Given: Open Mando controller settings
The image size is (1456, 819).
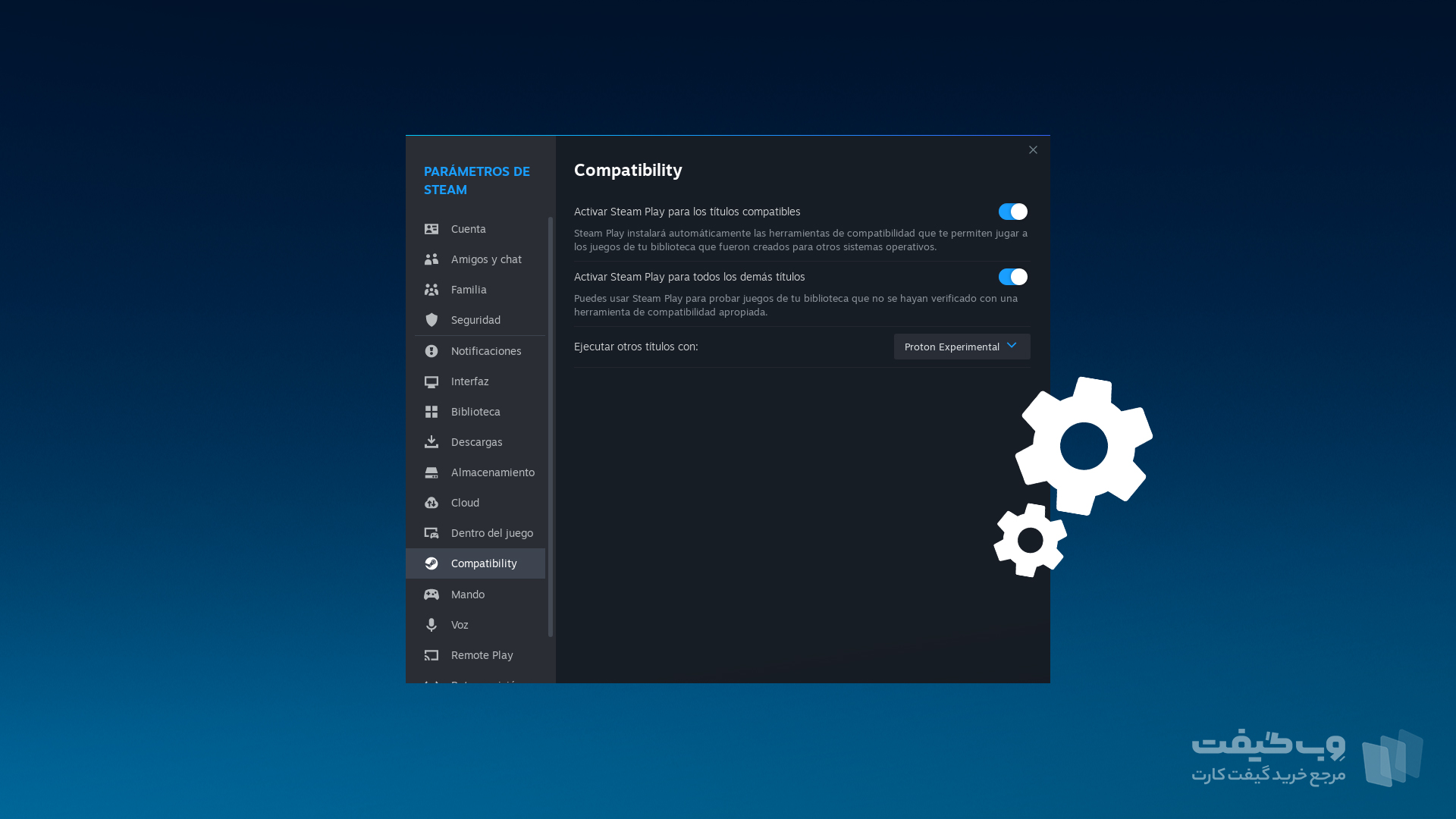Looking at the screenshot, I should pyautogui.click(x=475, y=595).
